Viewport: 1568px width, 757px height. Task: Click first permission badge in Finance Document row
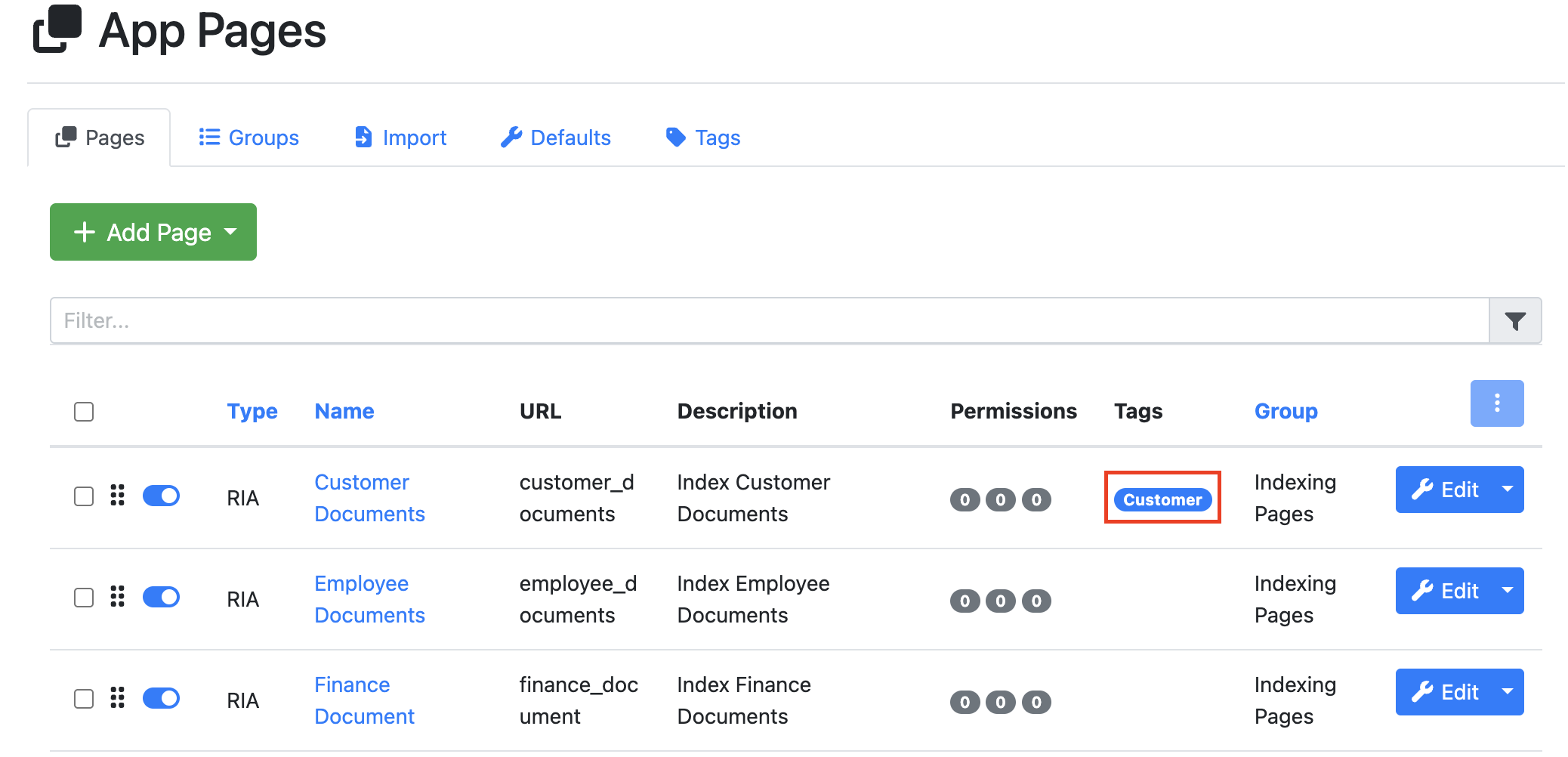point(965,702)
